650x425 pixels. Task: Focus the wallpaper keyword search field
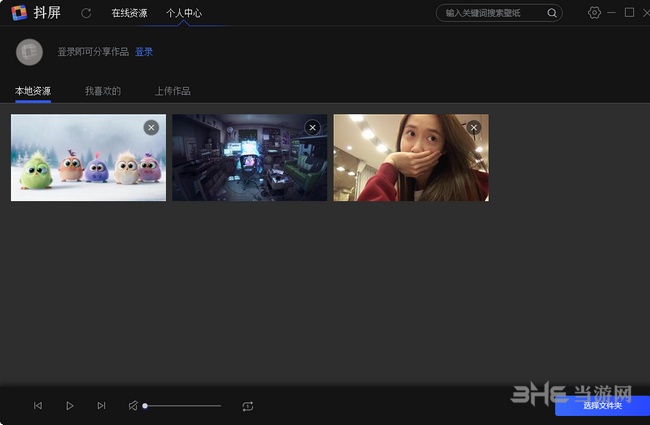(x=499, y=13)
